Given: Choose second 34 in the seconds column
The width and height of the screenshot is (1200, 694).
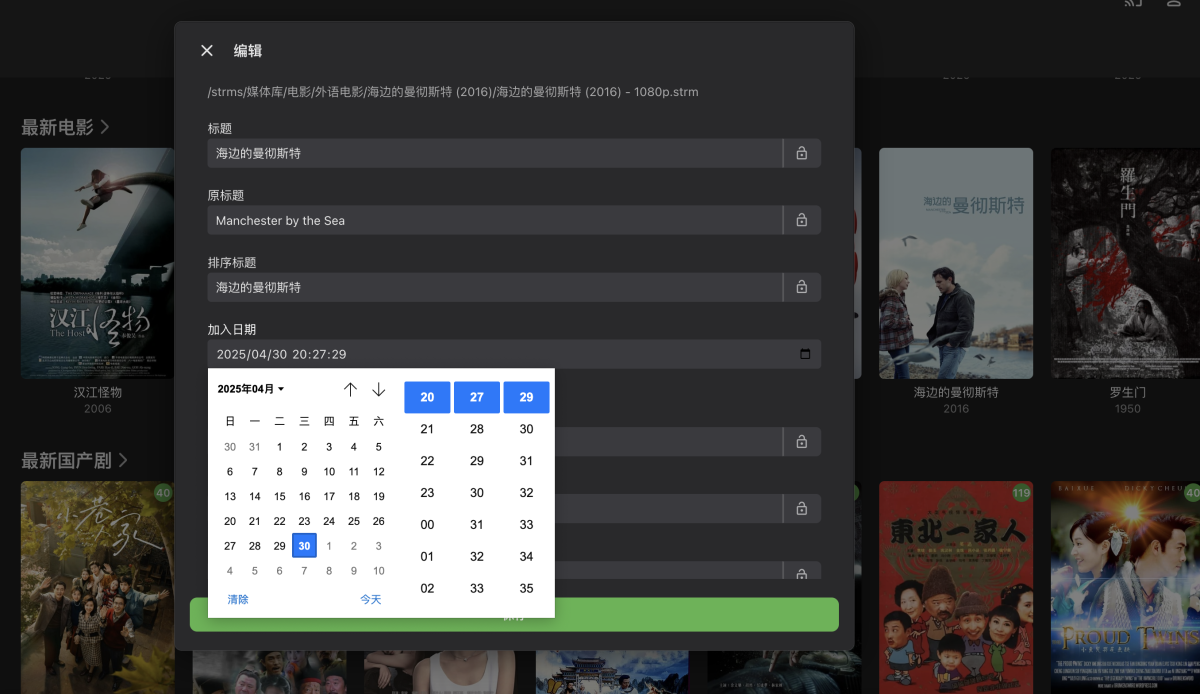Looking at the screenshot, I should [x=527, y=556].
